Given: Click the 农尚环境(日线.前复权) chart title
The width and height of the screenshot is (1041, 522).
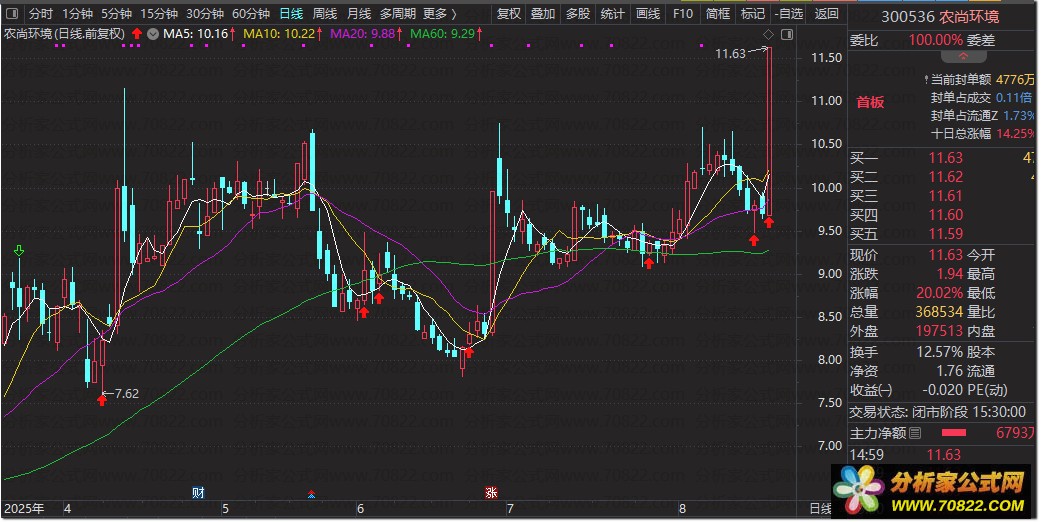Looking at the screenshot, I should click(64, 33).
